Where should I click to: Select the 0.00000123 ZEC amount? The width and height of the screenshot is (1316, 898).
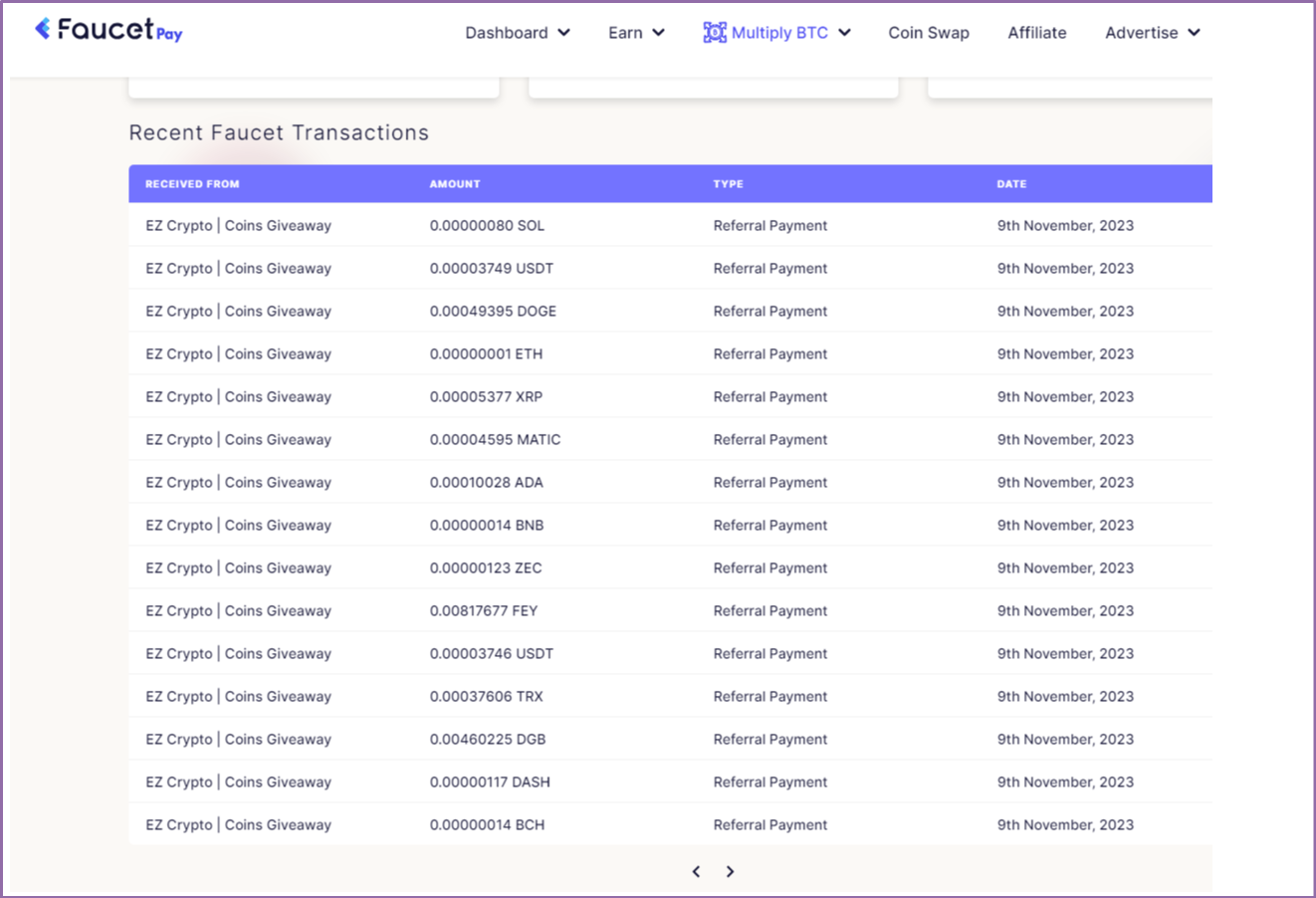[486, 568]
